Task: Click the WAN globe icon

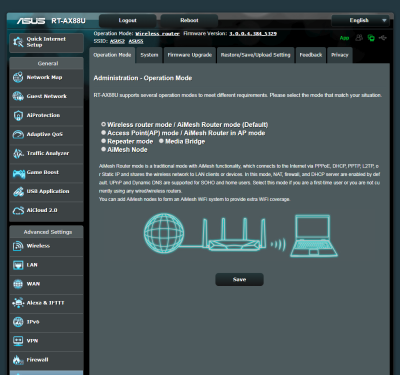Action: 18,284
